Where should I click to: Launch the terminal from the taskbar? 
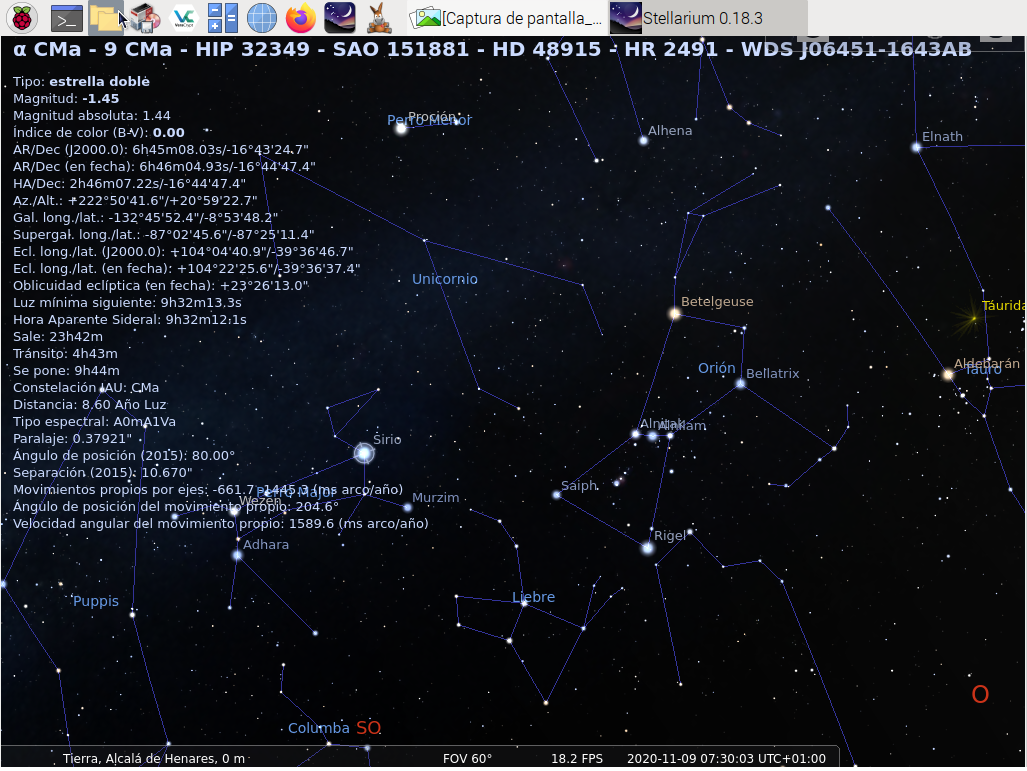66,17
